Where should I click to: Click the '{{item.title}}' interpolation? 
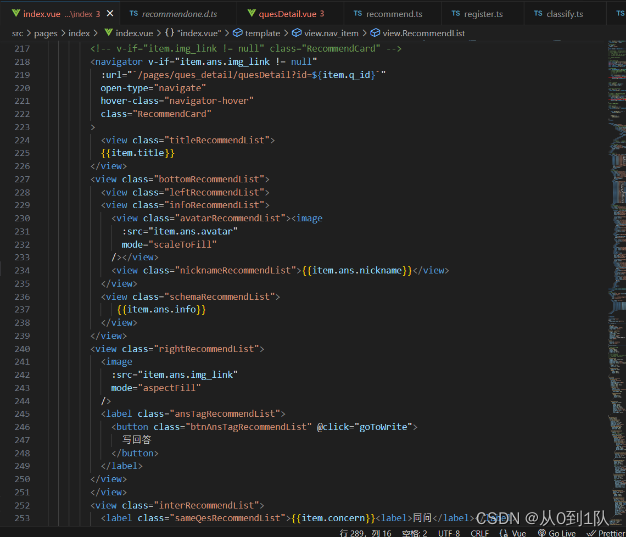(x=138, y=153)
